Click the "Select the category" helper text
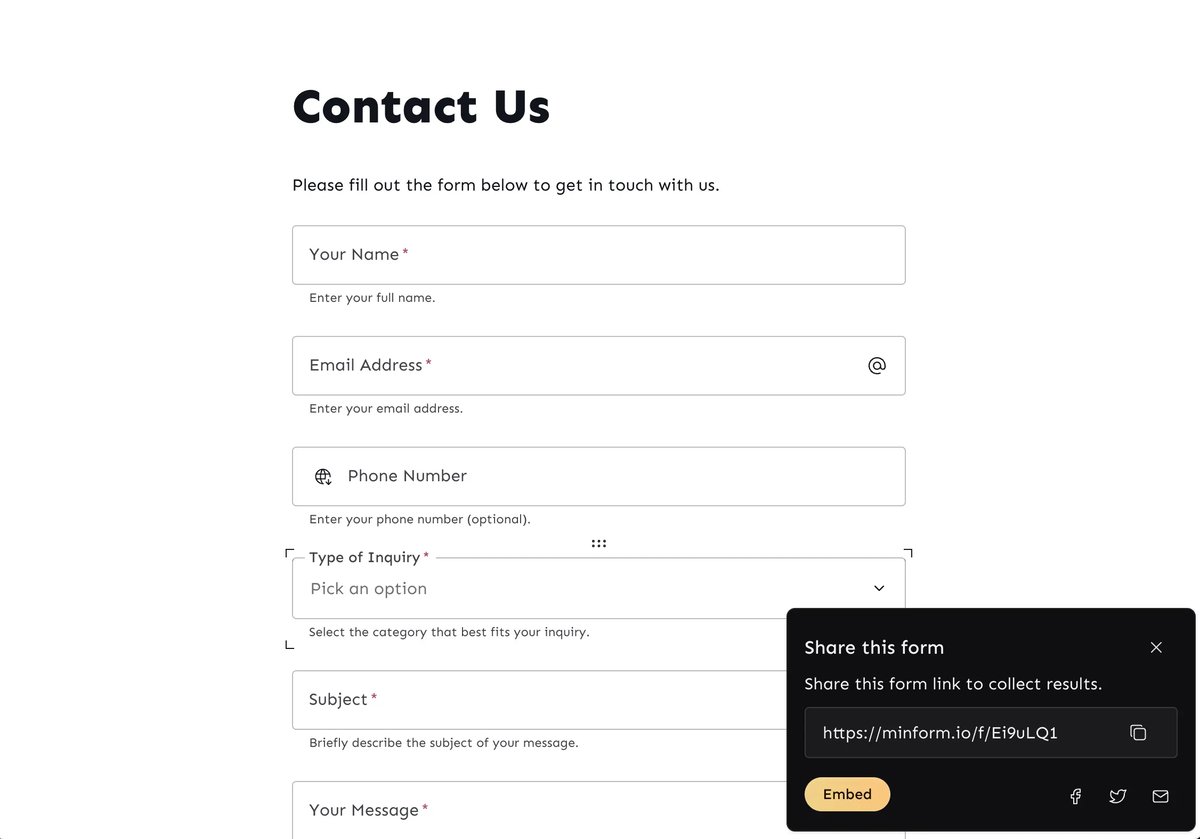The width and height of the screenshot is (1200, 839). pos(449,632)
